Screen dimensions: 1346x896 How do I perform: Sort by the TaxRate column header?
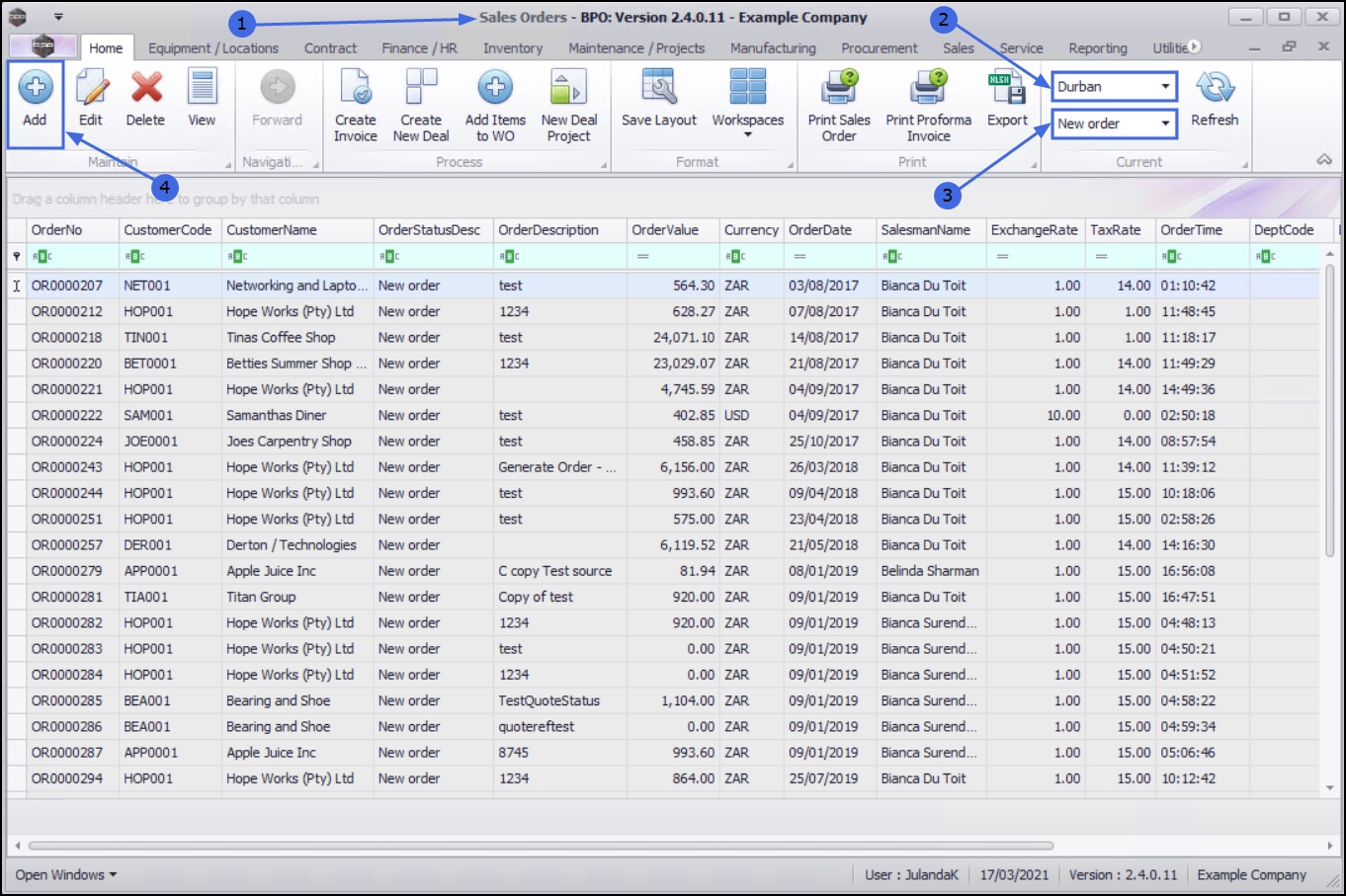coord(1121,230)
